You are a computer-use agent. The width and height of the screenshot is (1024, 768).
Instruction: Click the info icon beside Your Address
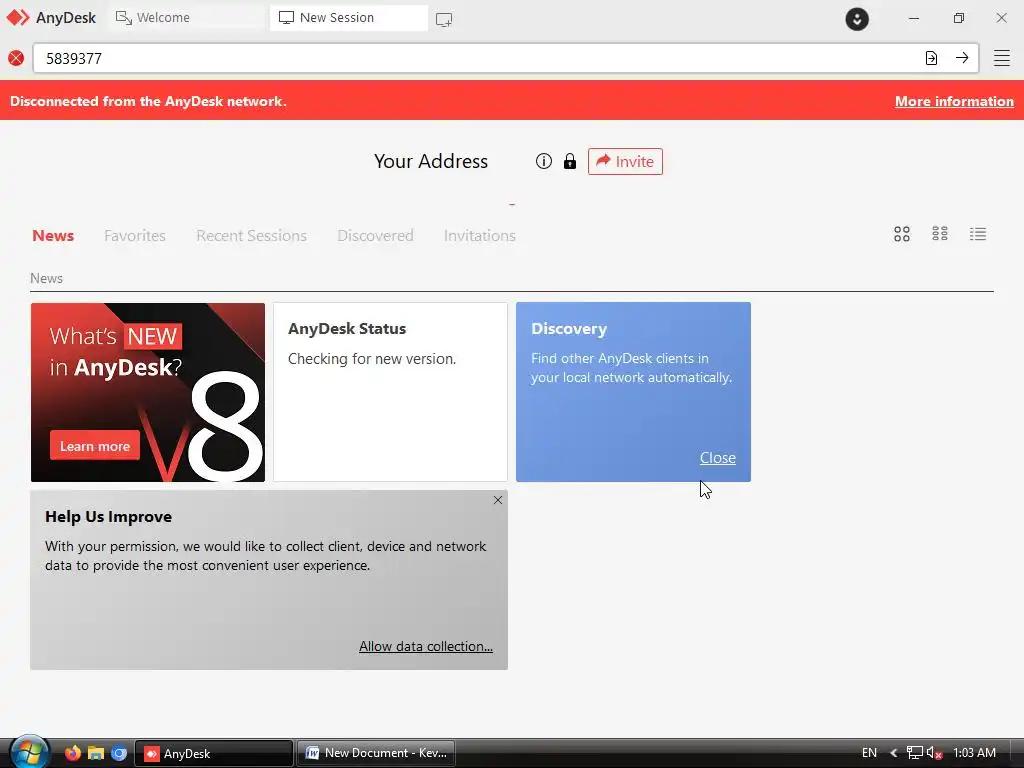[543, 161]
